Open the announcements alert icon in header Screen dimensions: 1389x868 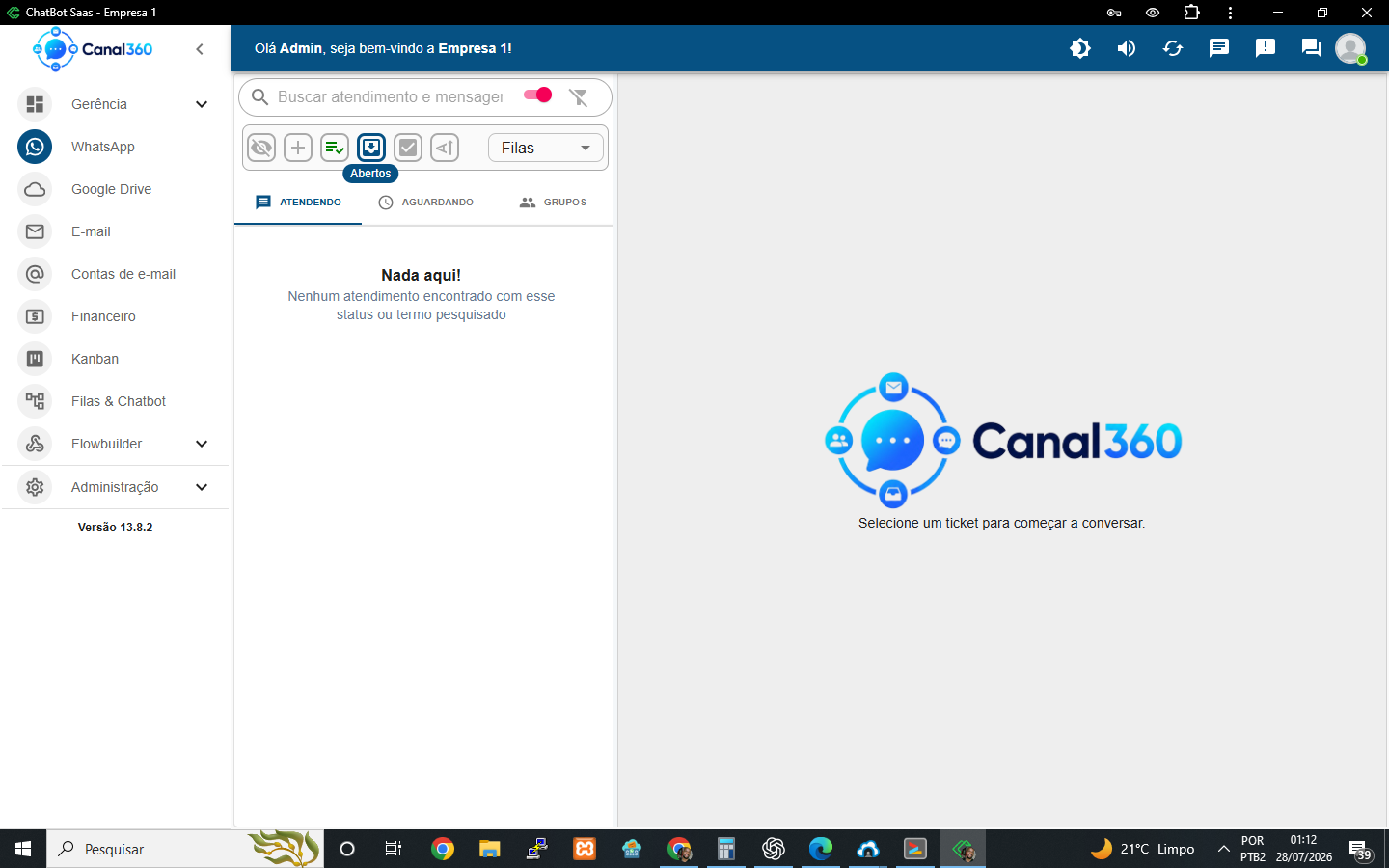coord(1266,48)
